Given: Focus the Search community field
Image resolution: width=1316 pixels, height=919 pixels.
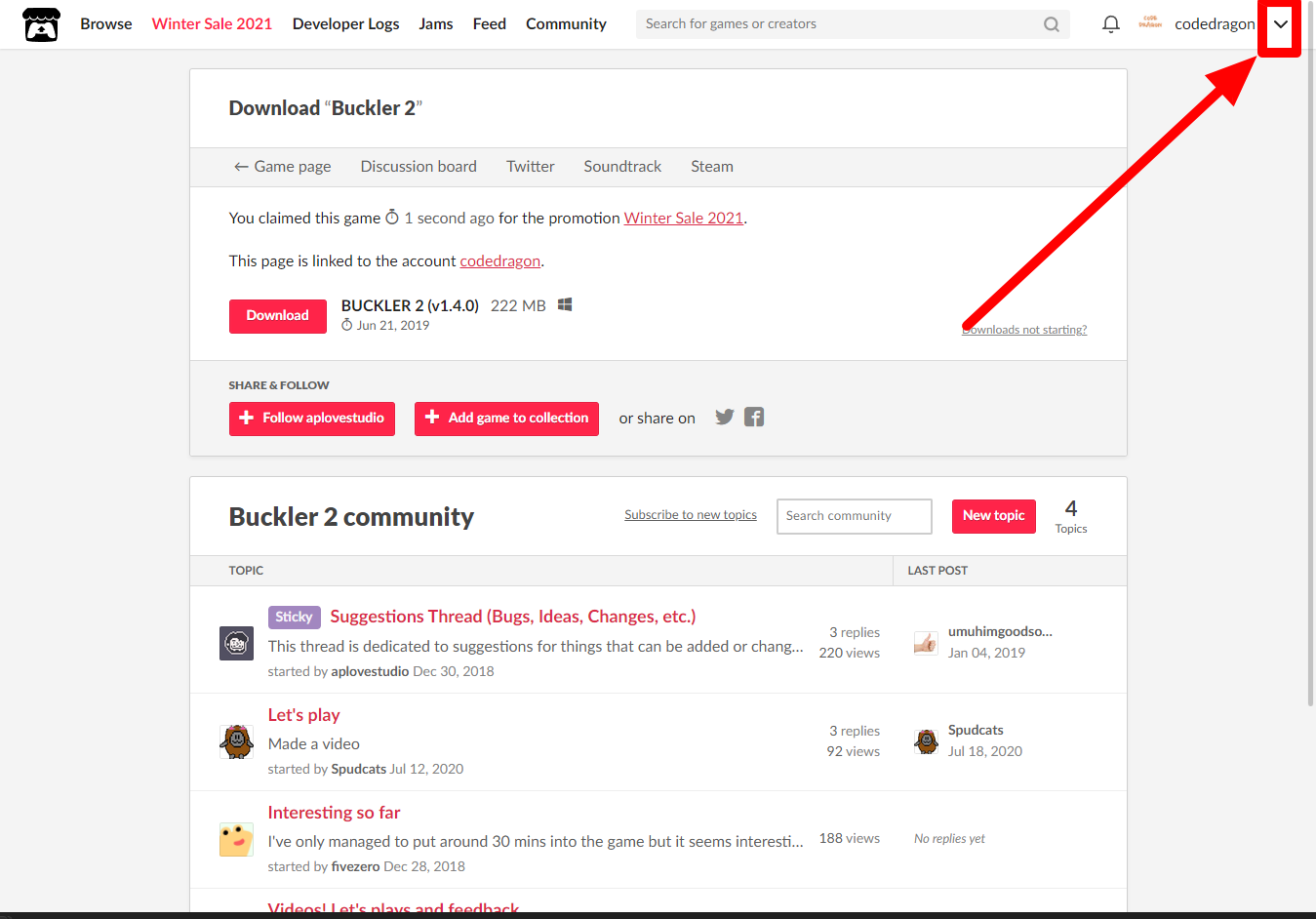Looking at the screenshot, I should pos(855,516).
